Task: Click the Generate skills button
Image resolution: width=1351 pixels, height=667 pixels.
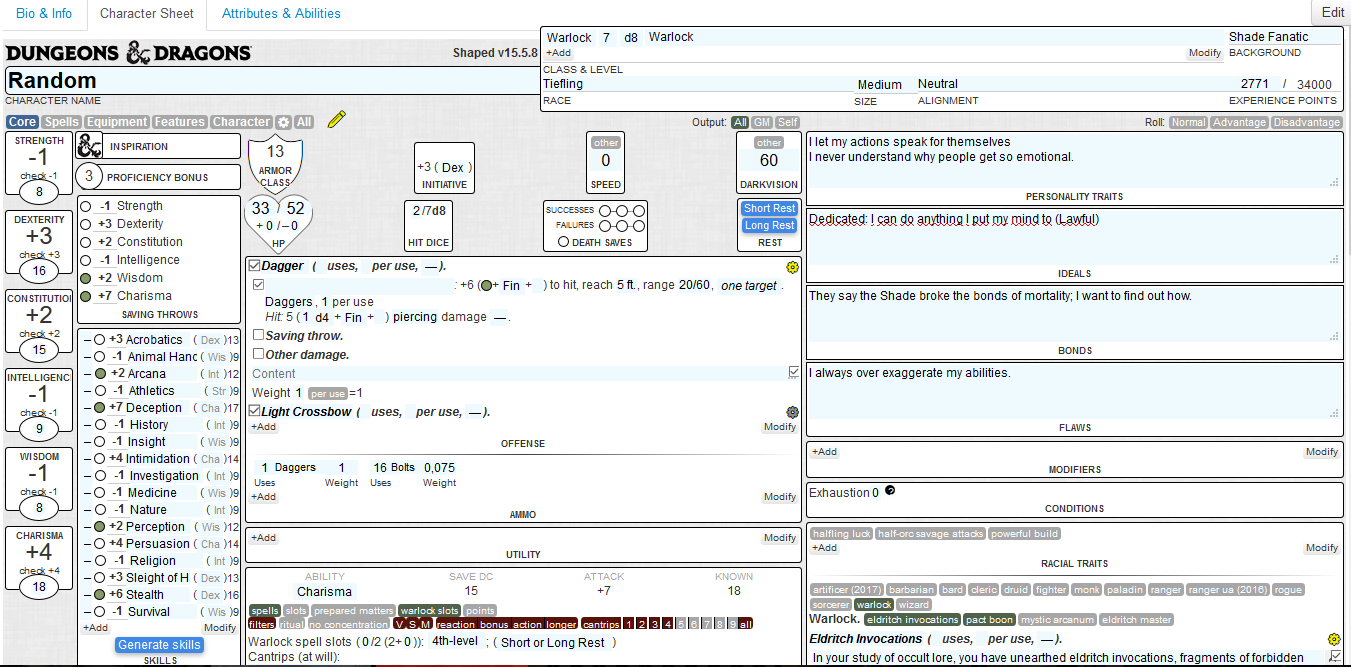Action: coord(160,645)
